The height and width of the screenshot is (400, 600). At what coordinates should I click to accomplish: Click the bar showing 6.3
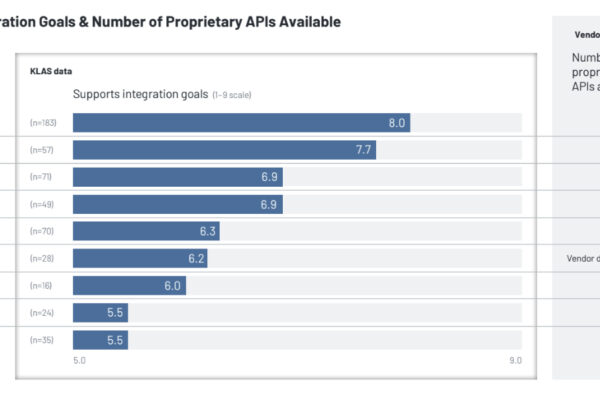pyautogui.click(x=146, y=231)
